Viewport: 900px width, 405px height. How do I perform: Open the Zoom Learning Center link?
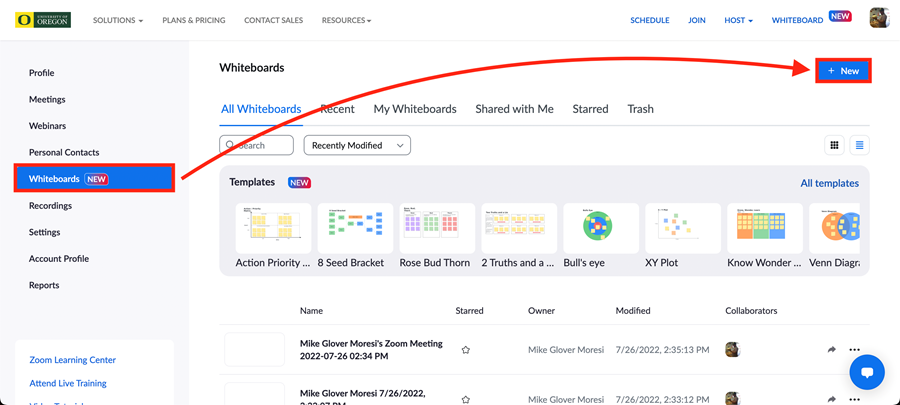(x=72, y=360)
